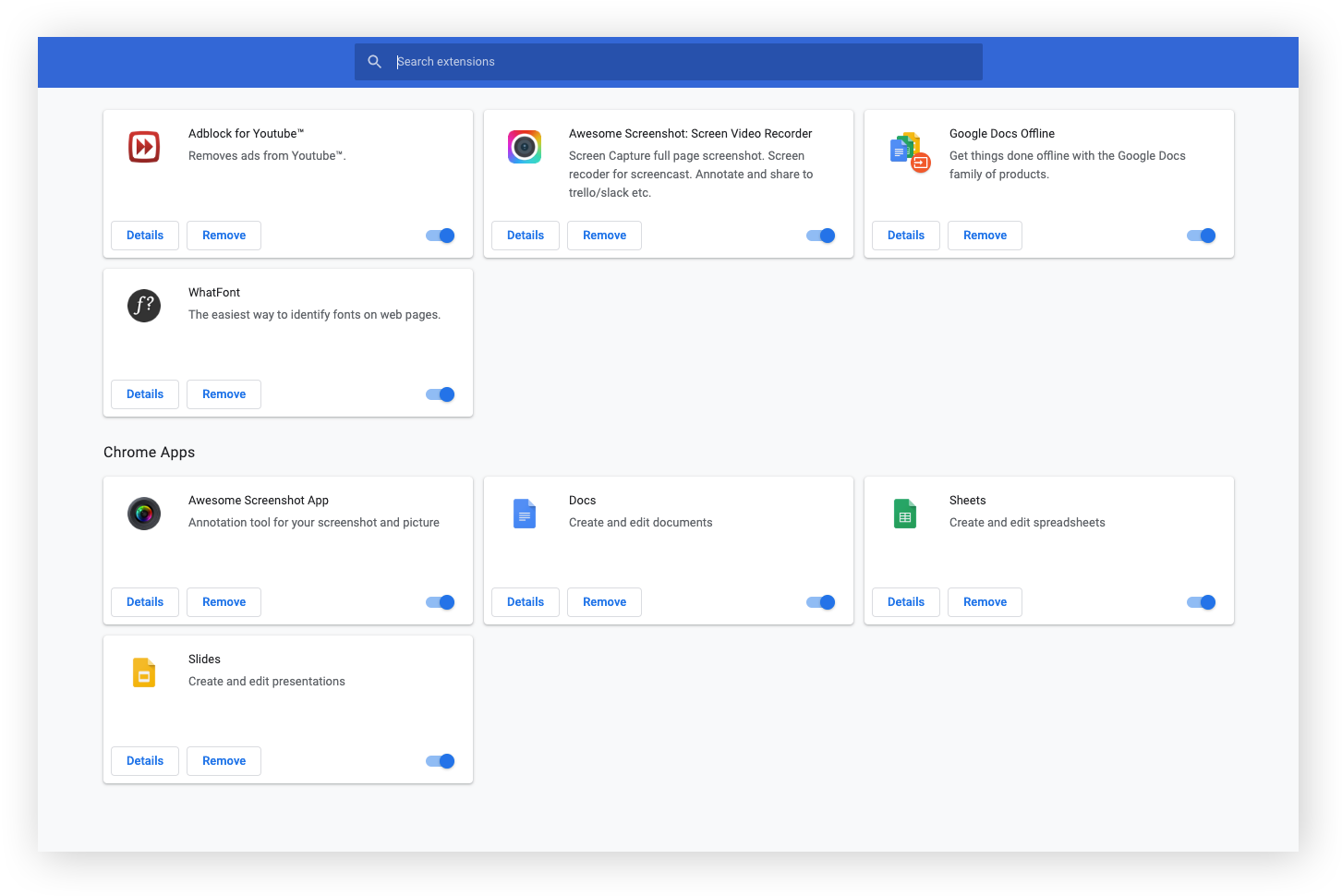Image resolution: width=1342 pixels, height=896 pixels.
Task: Toggle the Slides app off
Action: [440, 760]
